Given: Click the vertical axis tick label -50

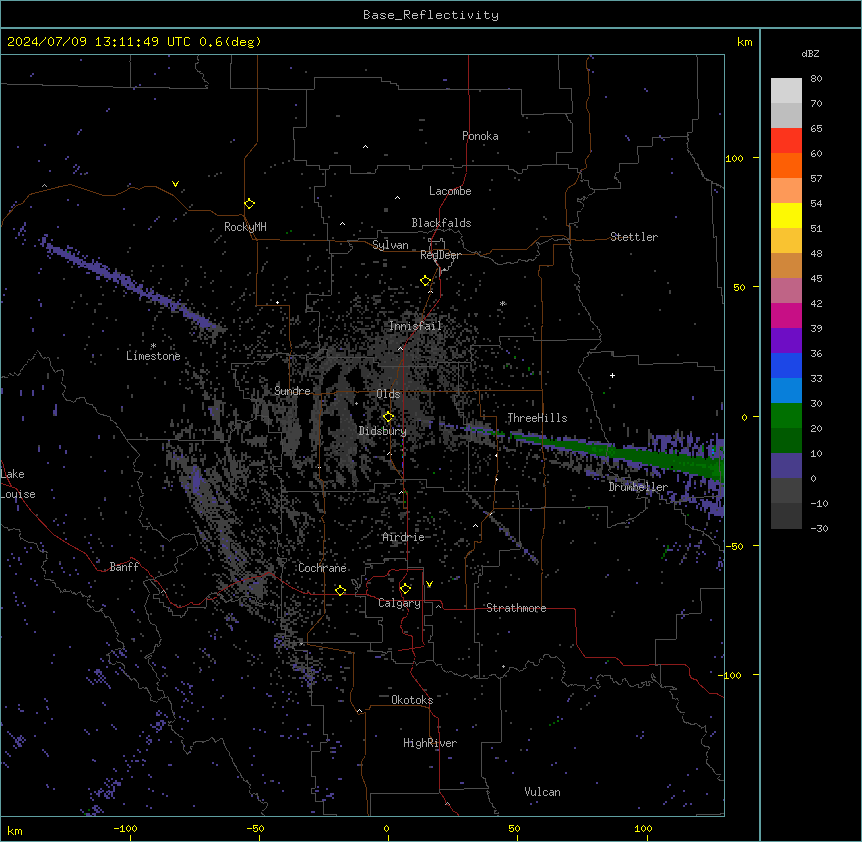Looking at the screenshot, I should [x=734, y=546].
